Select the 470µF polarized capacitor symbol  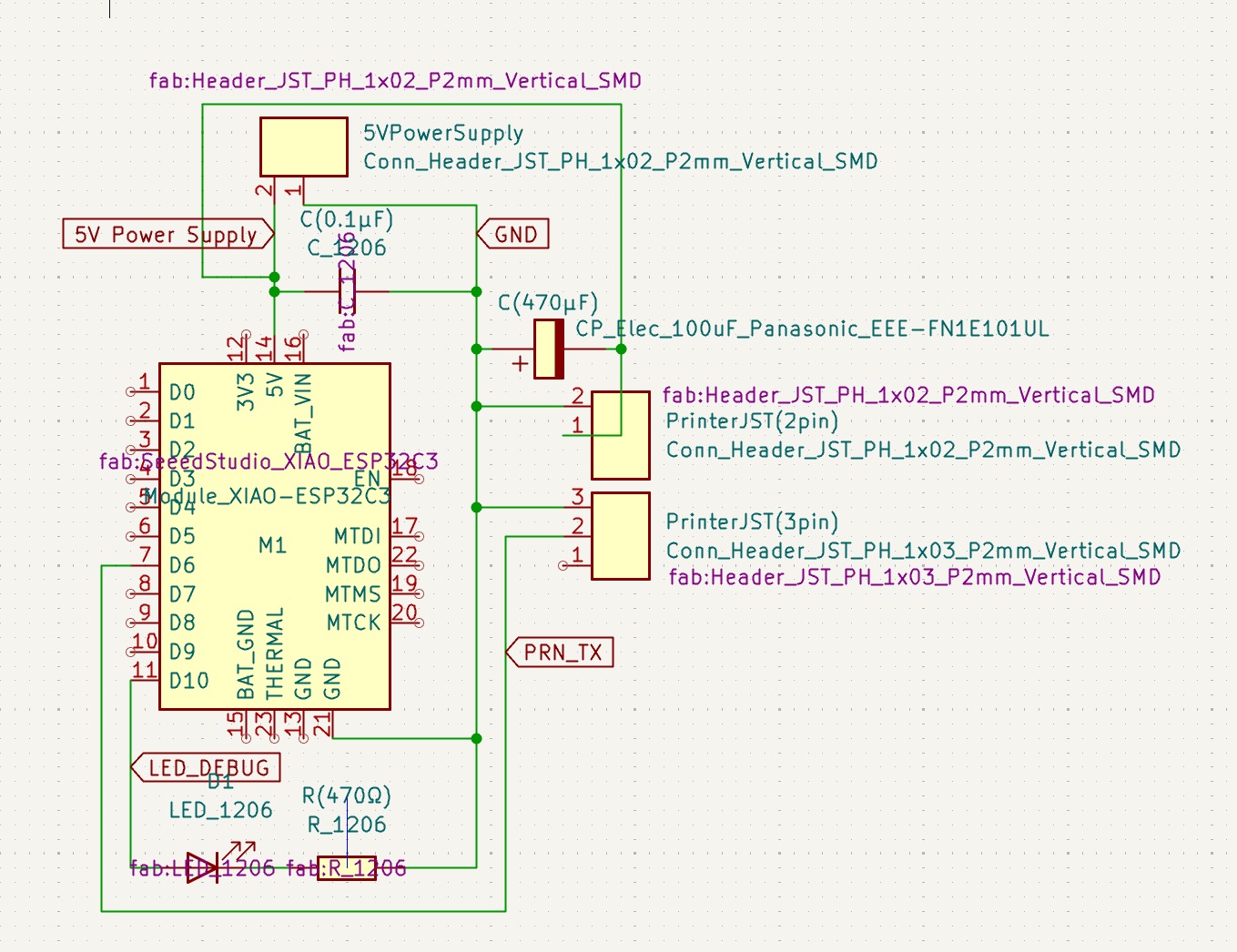tap(548, 349)
